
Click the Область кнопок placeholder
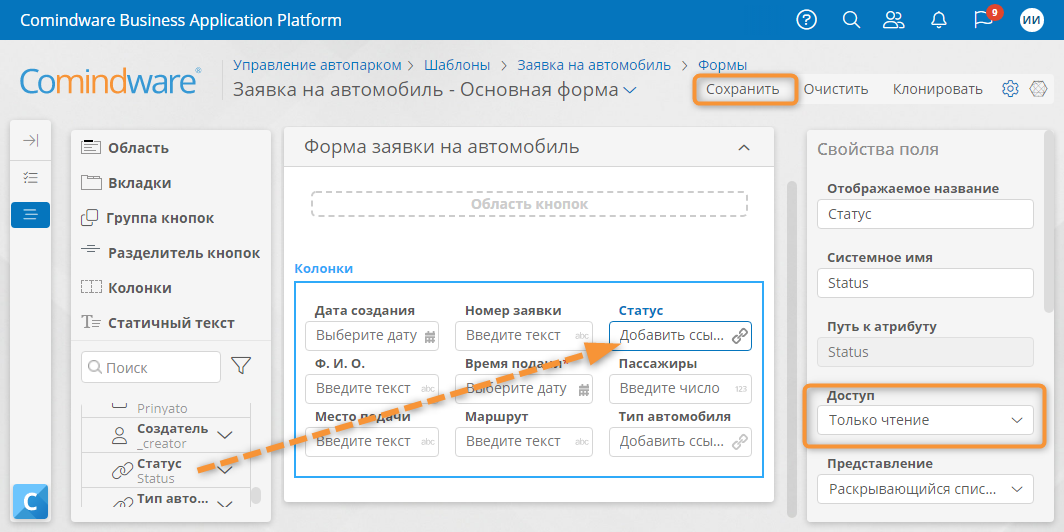(529, 204)
